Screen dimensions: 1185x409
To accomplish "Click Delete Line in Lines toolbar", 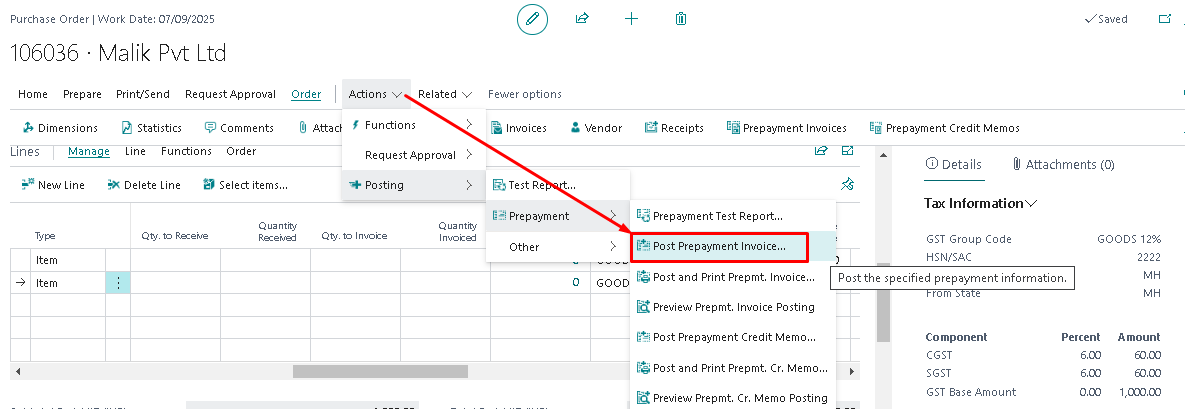I will click(x=144, y=184).
